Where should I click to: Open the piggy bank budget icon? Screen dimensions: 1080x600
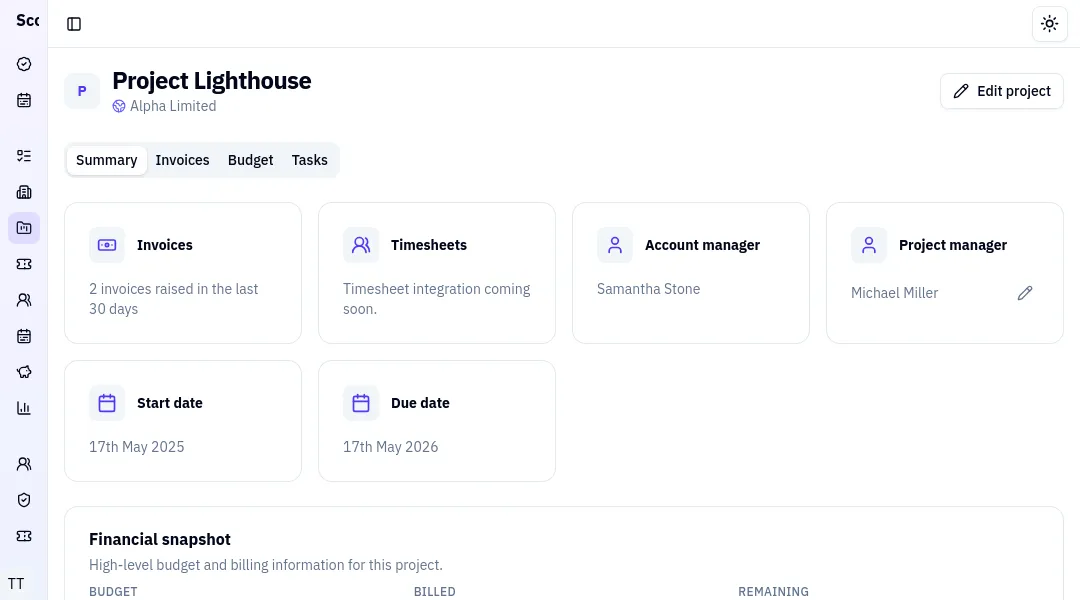pos(24,372)
